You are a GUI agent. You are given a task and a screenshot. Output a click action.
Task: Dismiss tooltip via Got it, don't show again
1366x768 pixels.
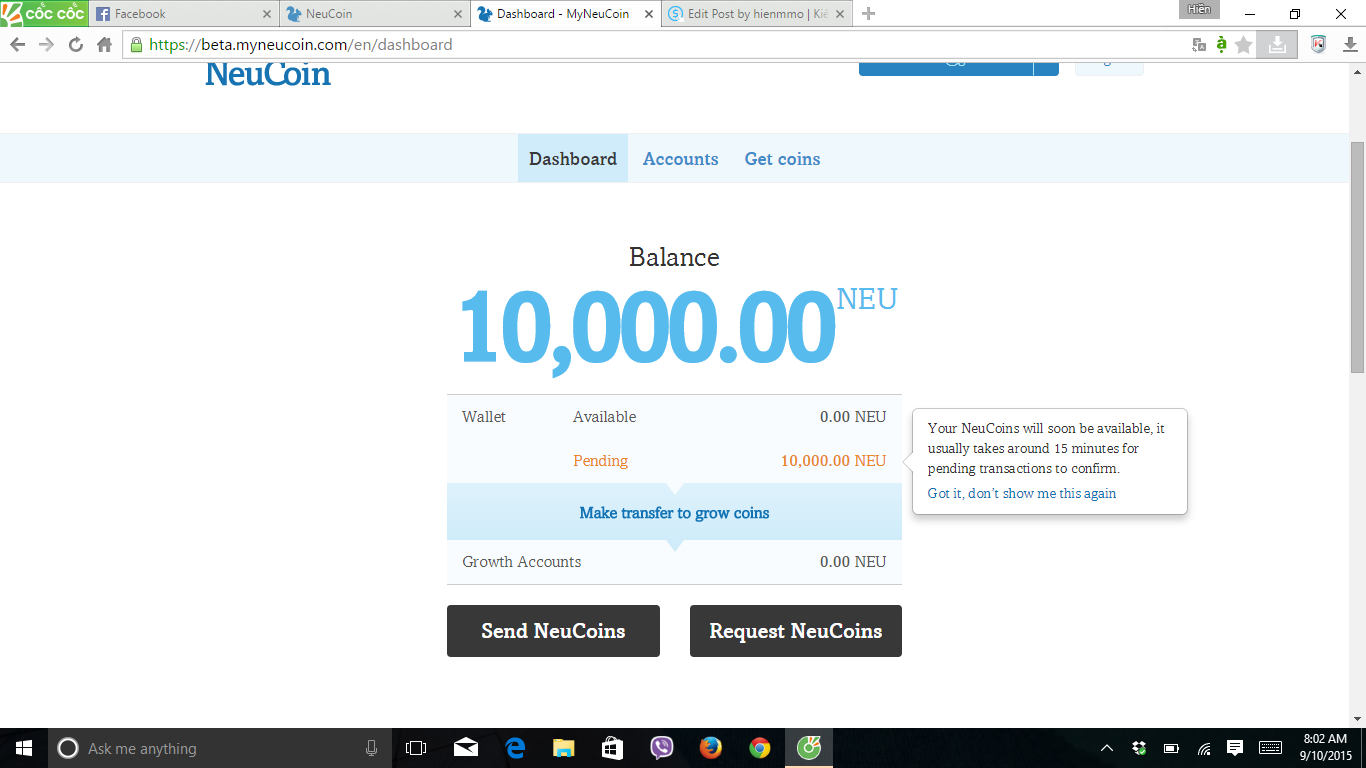[x=1022, y=493]
